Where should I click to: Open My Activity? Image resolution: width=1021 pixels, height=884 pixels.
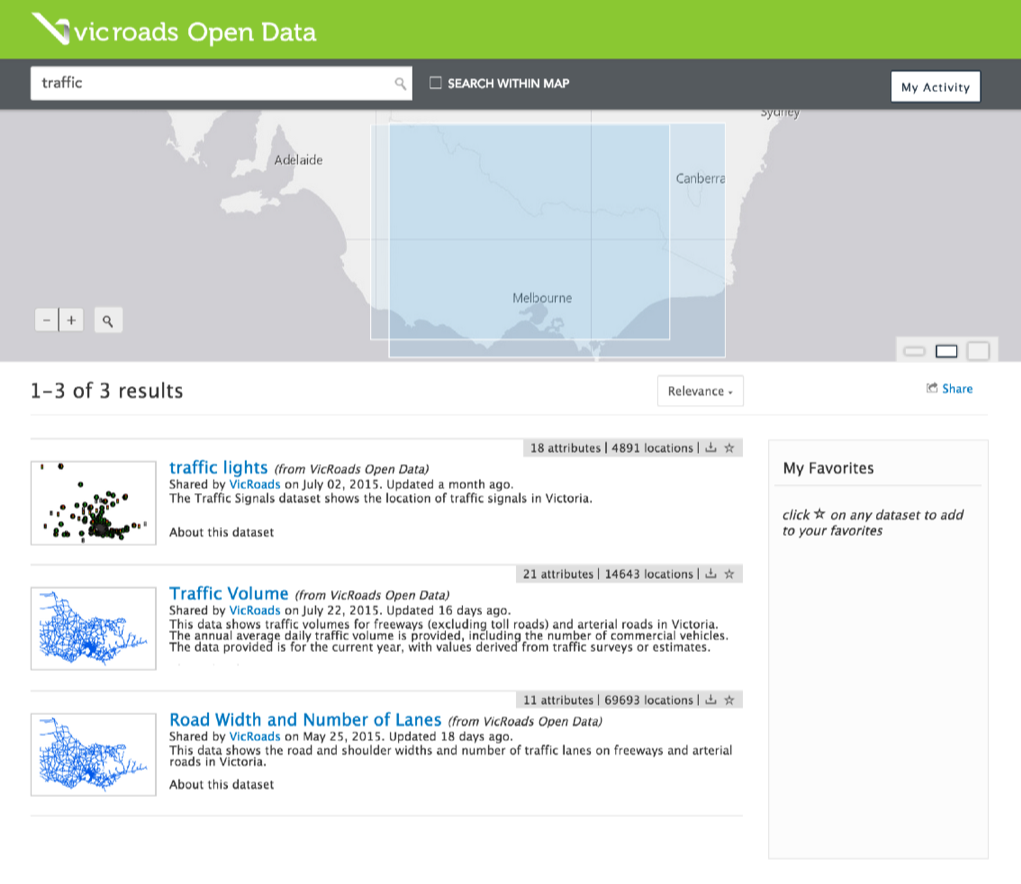[935, 87]
